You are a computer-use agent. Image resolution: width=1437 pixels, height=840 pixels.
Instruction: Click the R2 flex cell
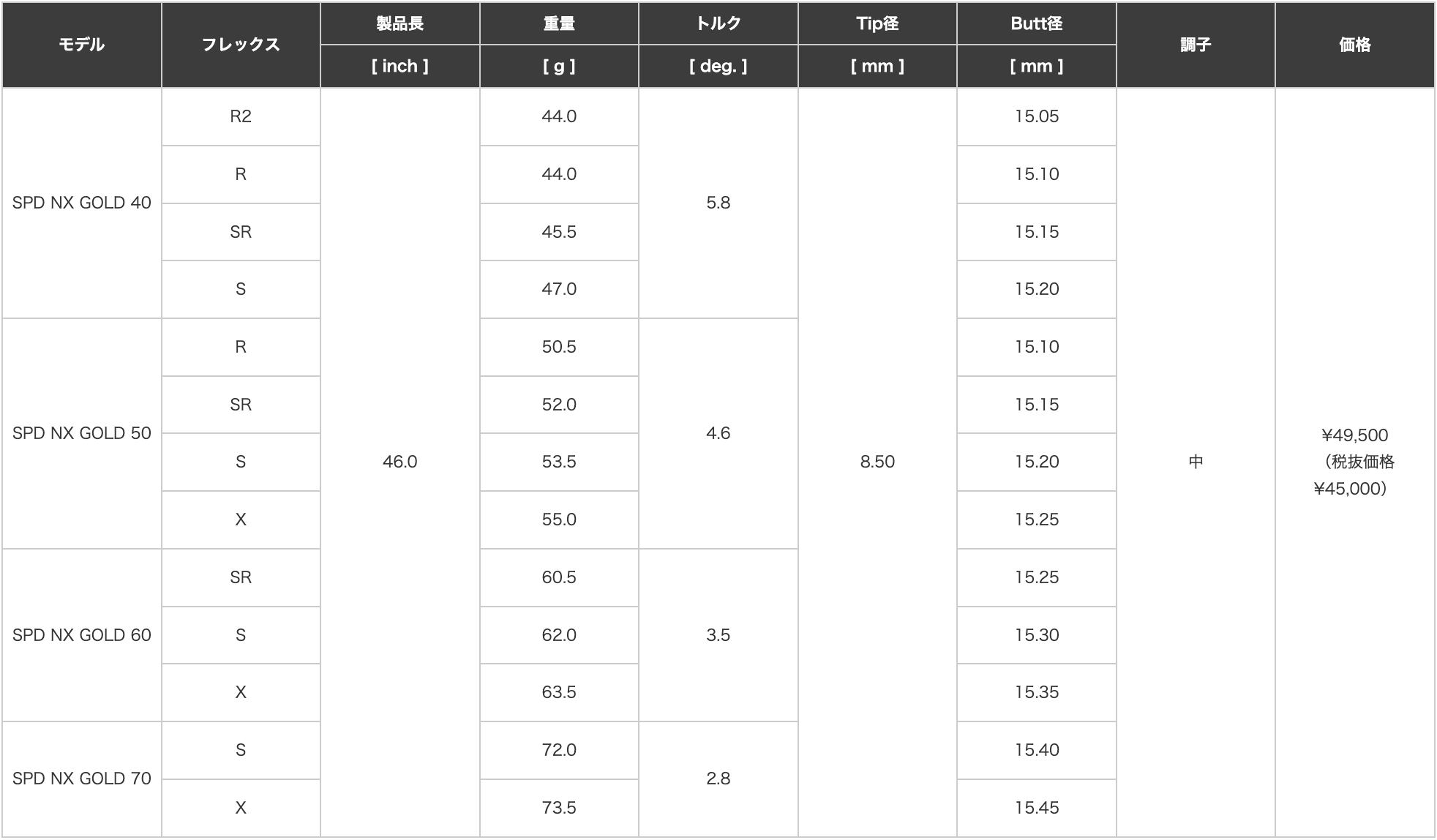(241, 116)
